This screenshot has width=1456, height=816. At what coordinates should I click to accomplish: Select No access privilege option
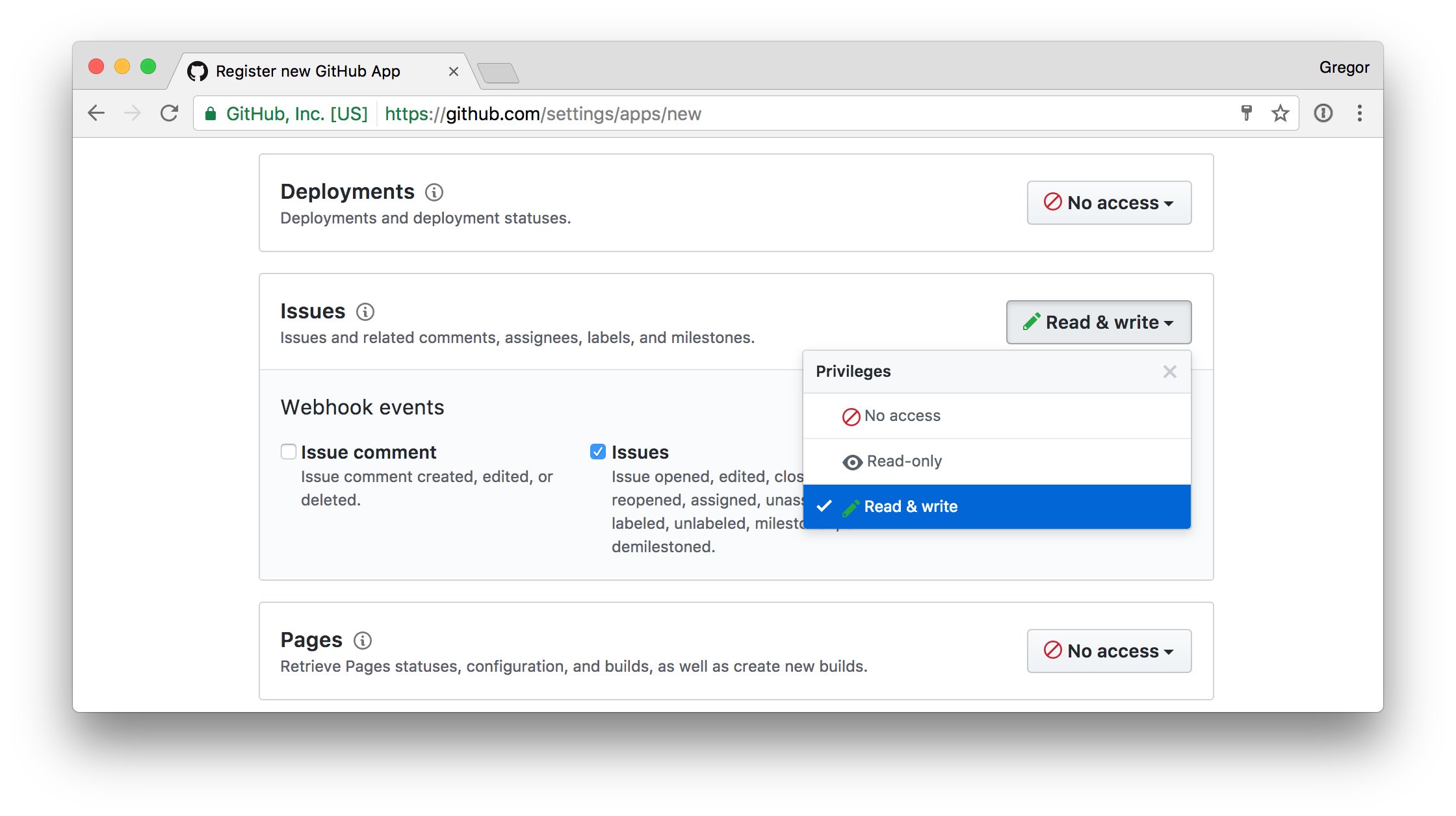coord(902,416)
